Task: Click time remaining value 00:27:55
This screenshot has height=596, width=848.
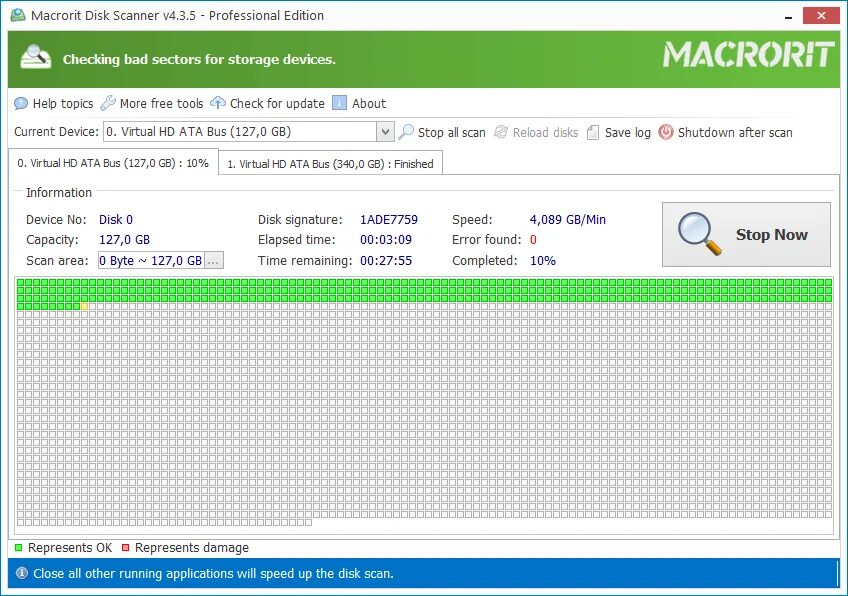Action: [386, 261]
